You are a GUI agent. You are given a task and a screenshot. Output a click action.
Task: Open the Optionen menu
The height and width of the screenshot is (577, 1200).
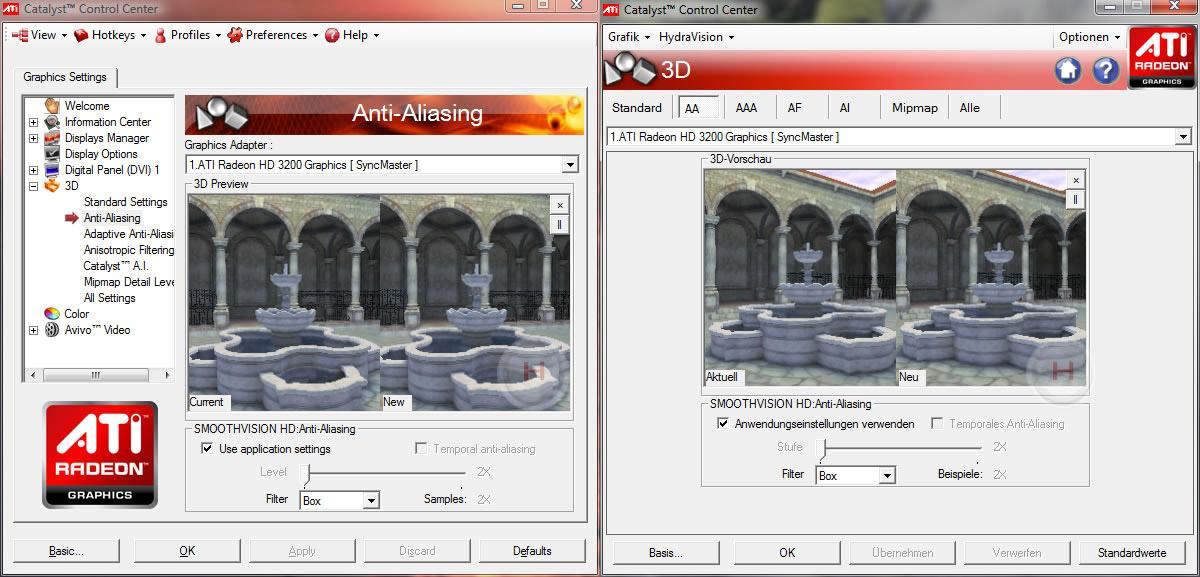(1089, 37)
